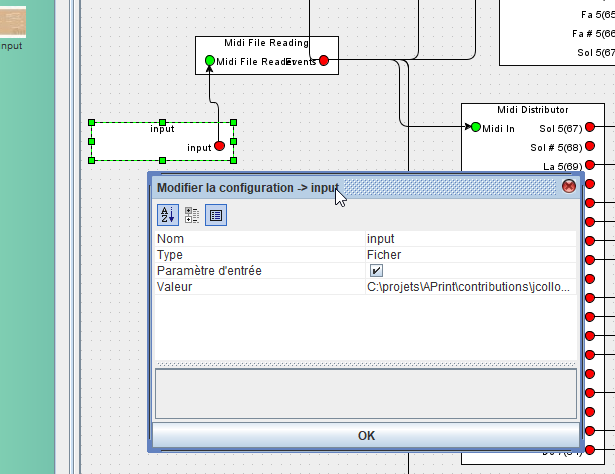Click the red Sol # 5(68) port
This screenshot has width=615, height=474.
pos(590,147)
